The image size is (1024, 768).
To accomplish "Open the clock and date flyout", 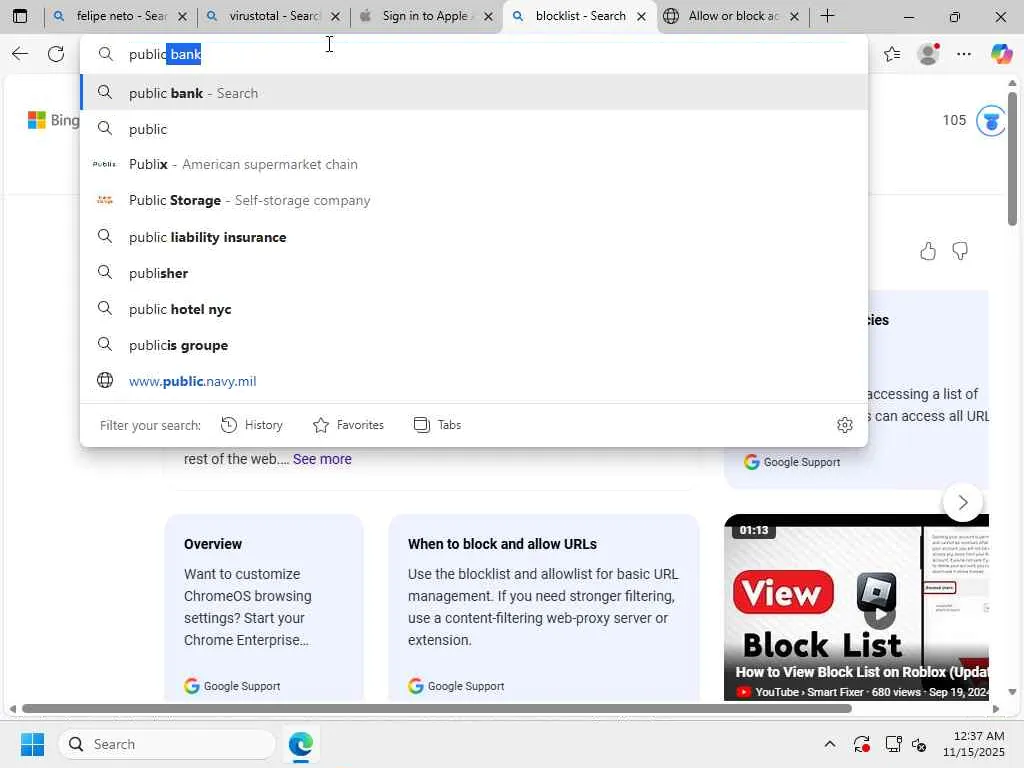I will pos(973,744).
